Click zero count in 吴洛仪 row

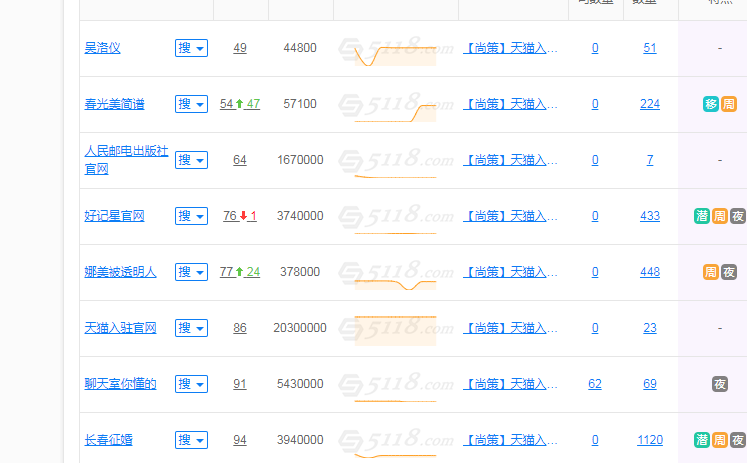point(595,48)
